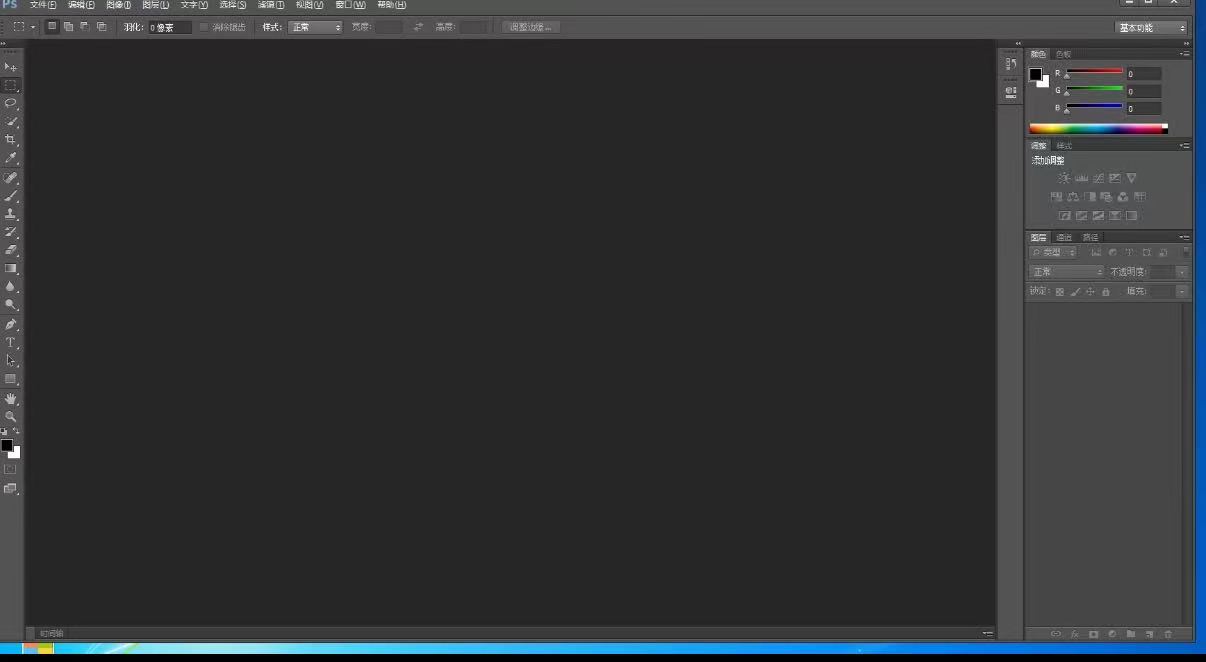
Task: Select the Rectangular Marquee tool in toolbox
Action: [11, 85]
